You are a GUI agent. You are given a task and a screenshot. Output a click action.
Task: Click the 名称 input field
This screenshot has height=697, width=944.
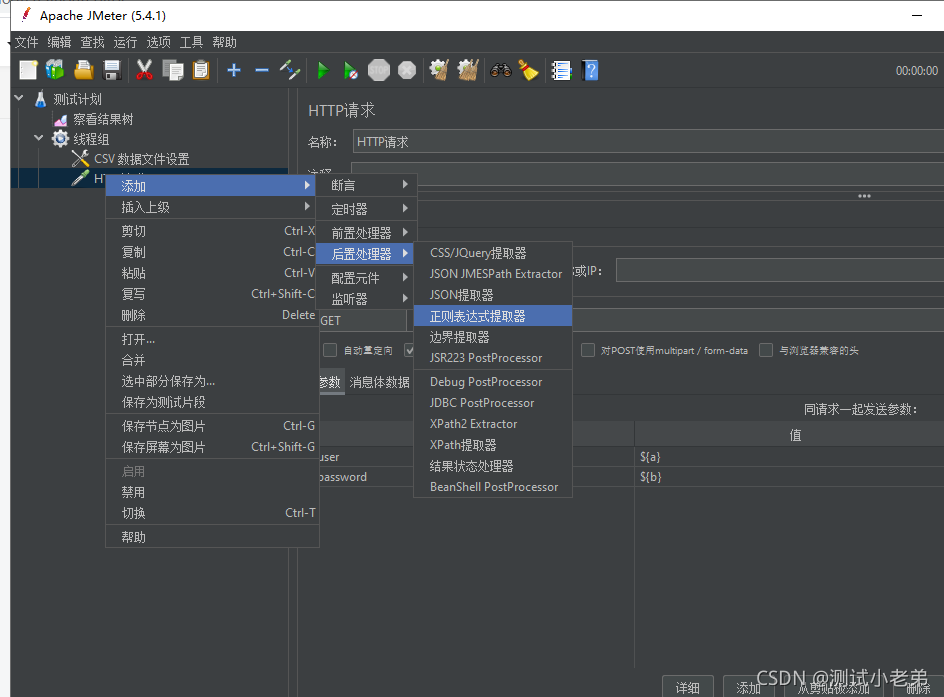pos(648,141)
